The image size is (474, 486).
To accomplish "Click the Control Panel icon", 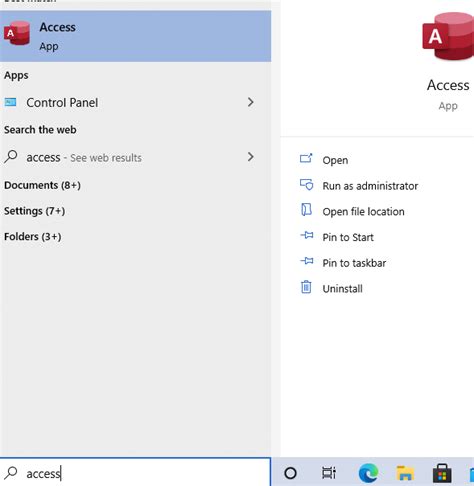I will point(10,102).
